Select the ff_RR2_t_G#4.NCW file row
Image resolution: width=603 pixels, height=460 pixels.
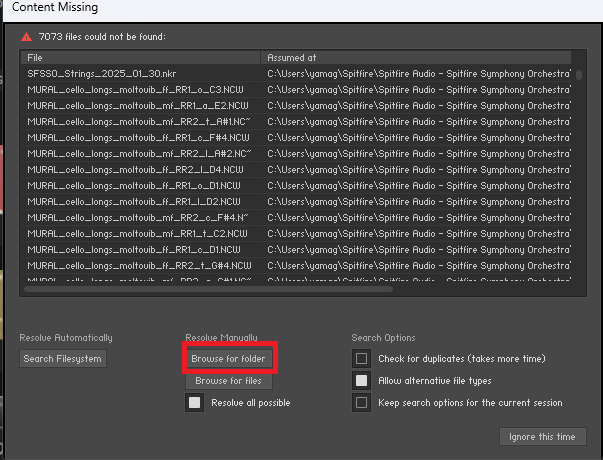pos(140,265)
